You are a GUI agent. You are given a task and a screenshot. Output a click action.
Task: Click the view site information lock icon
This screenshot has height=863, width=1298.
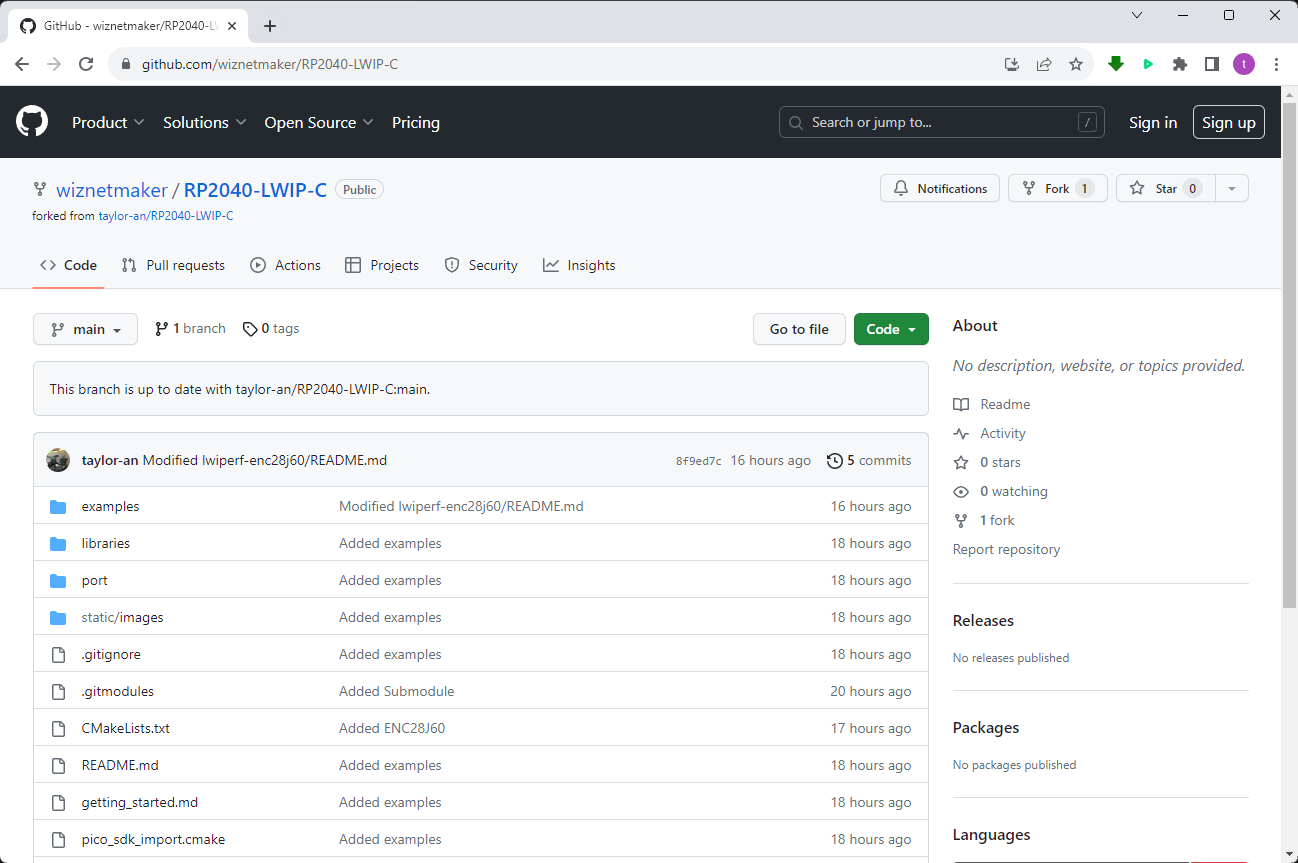click(125, 64)
